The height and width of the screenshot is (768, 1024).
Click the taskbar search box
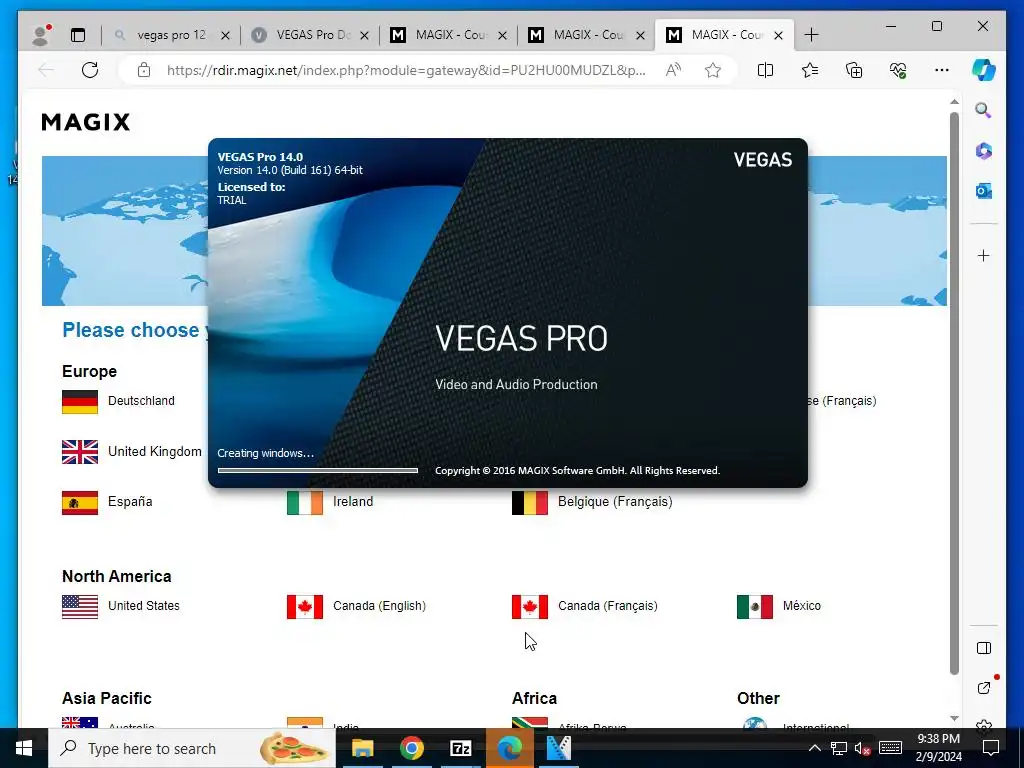pos(192,748)
